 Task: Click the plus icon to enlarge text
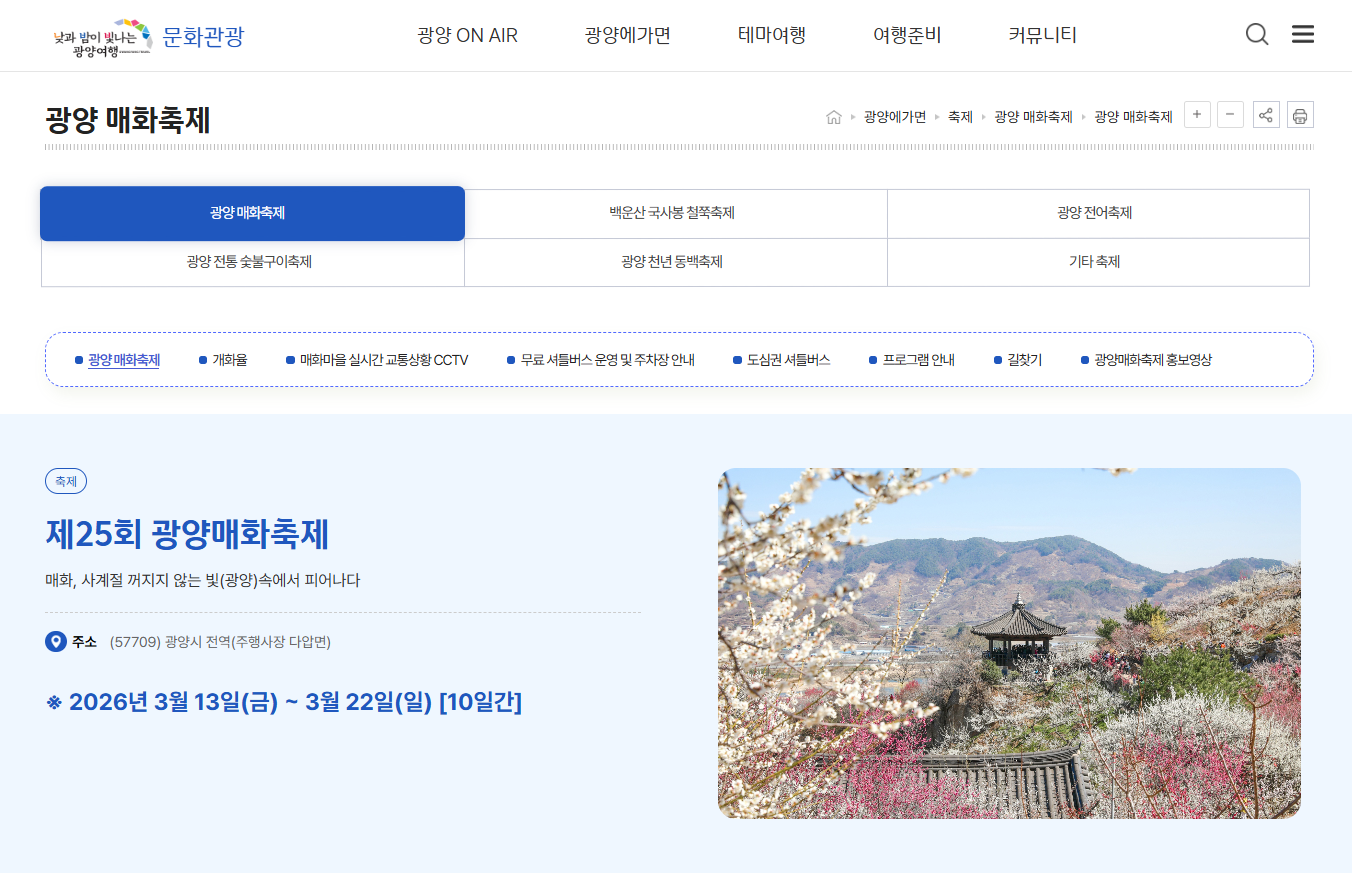click(1197, 114)
